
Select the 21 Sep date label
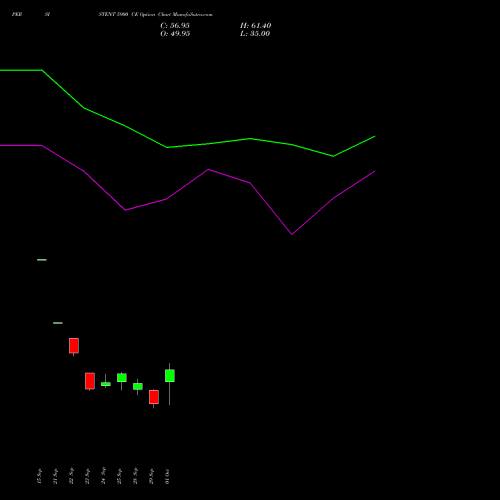point(55,476)
